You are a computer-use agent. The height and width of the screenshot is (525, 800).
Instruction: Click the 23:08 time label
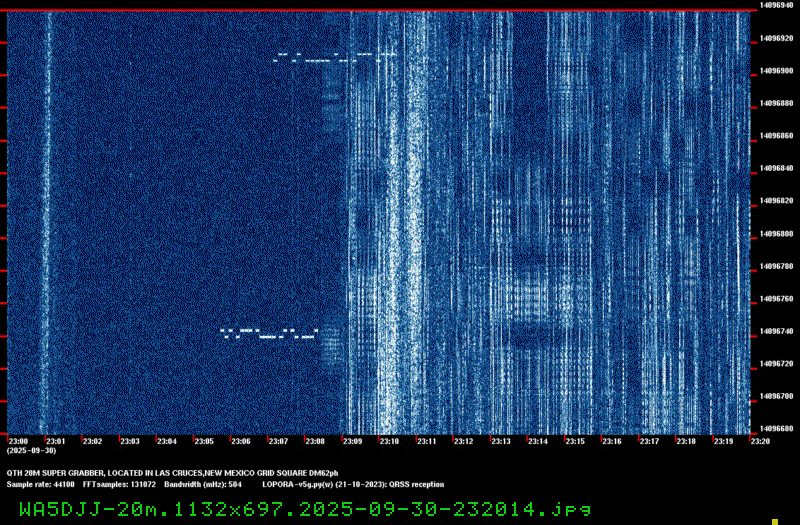tap(316, 441)
